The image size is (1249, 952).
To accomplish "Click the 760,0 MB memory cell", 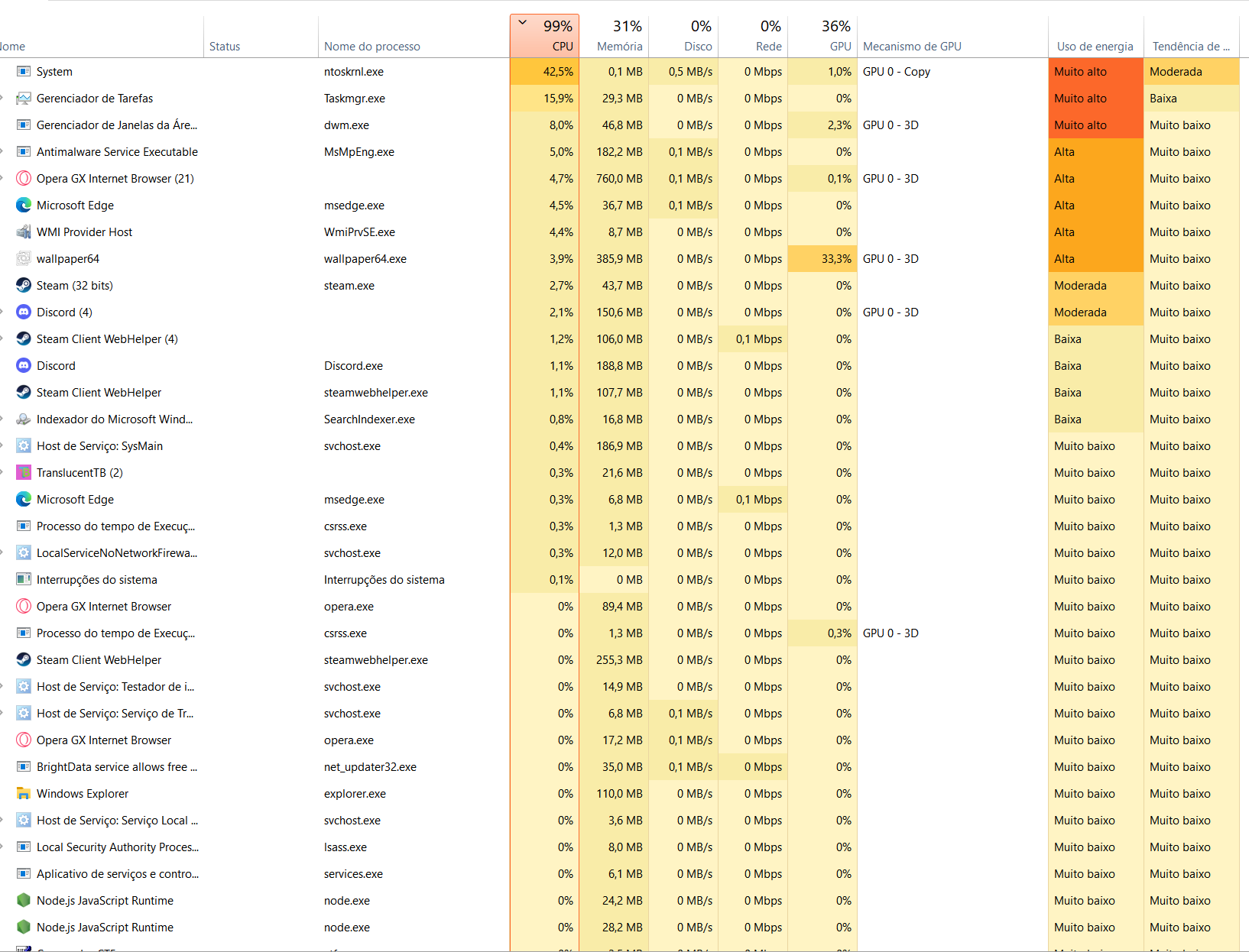I will point(614,179).
